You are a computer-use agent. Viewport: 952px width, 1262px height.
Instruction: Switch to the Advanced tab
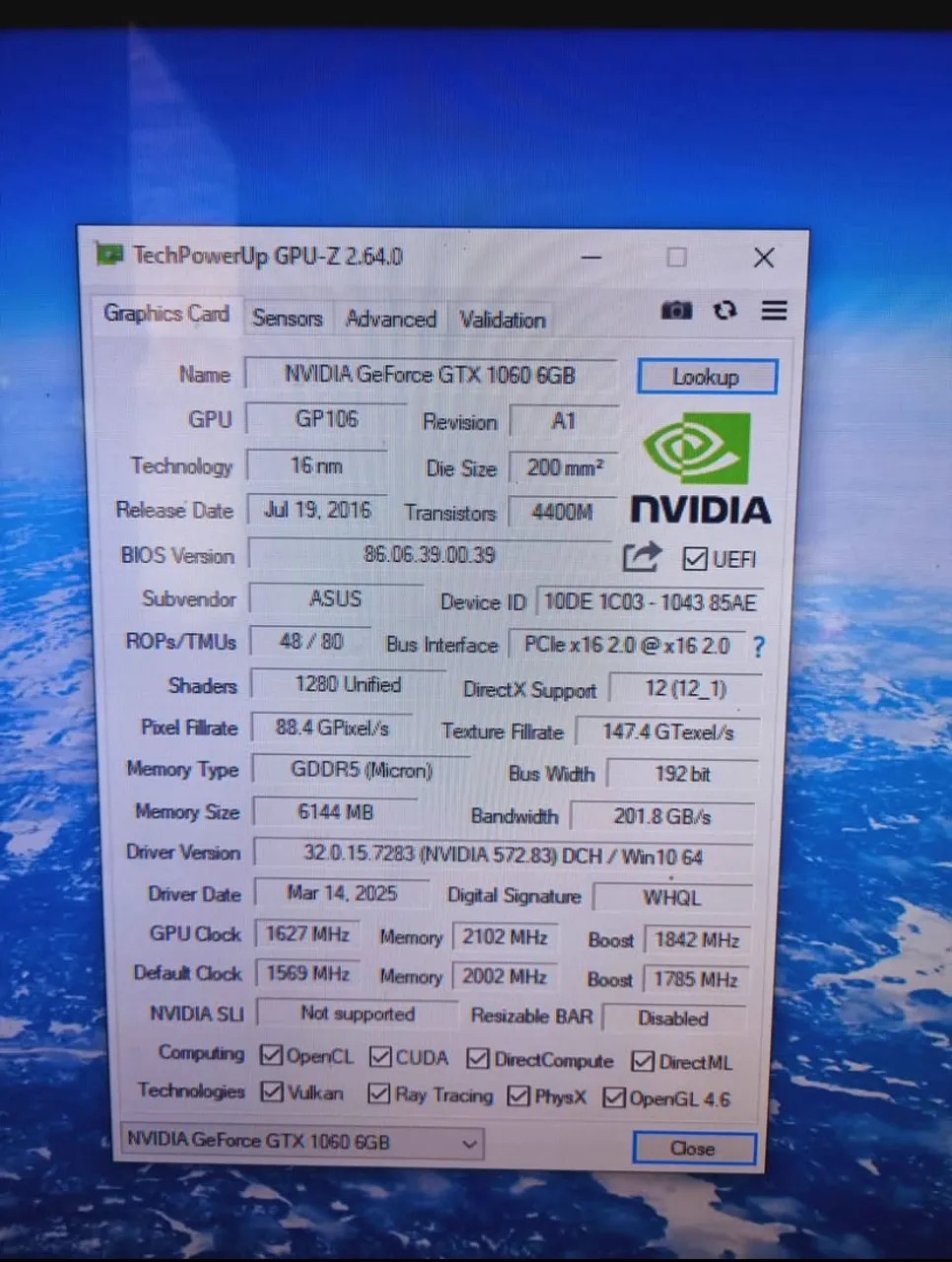click(390, 318)
